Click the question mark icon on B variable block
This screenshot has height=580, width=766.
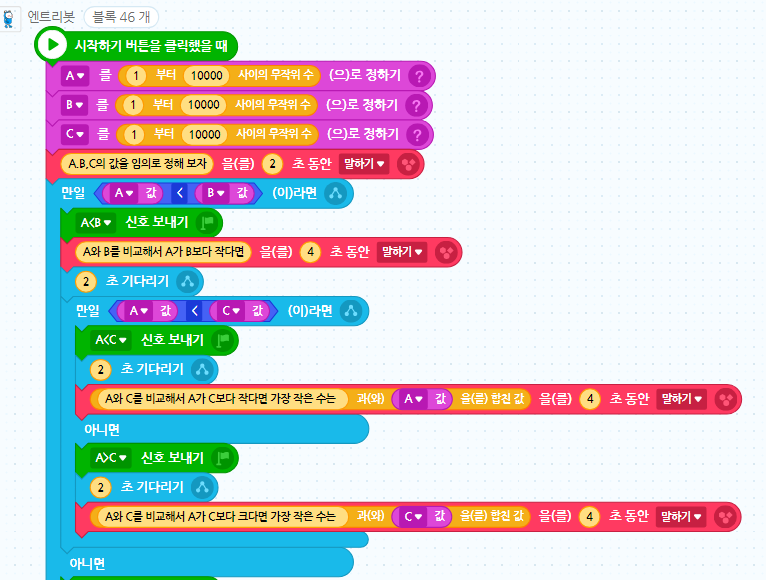point(416,105)
